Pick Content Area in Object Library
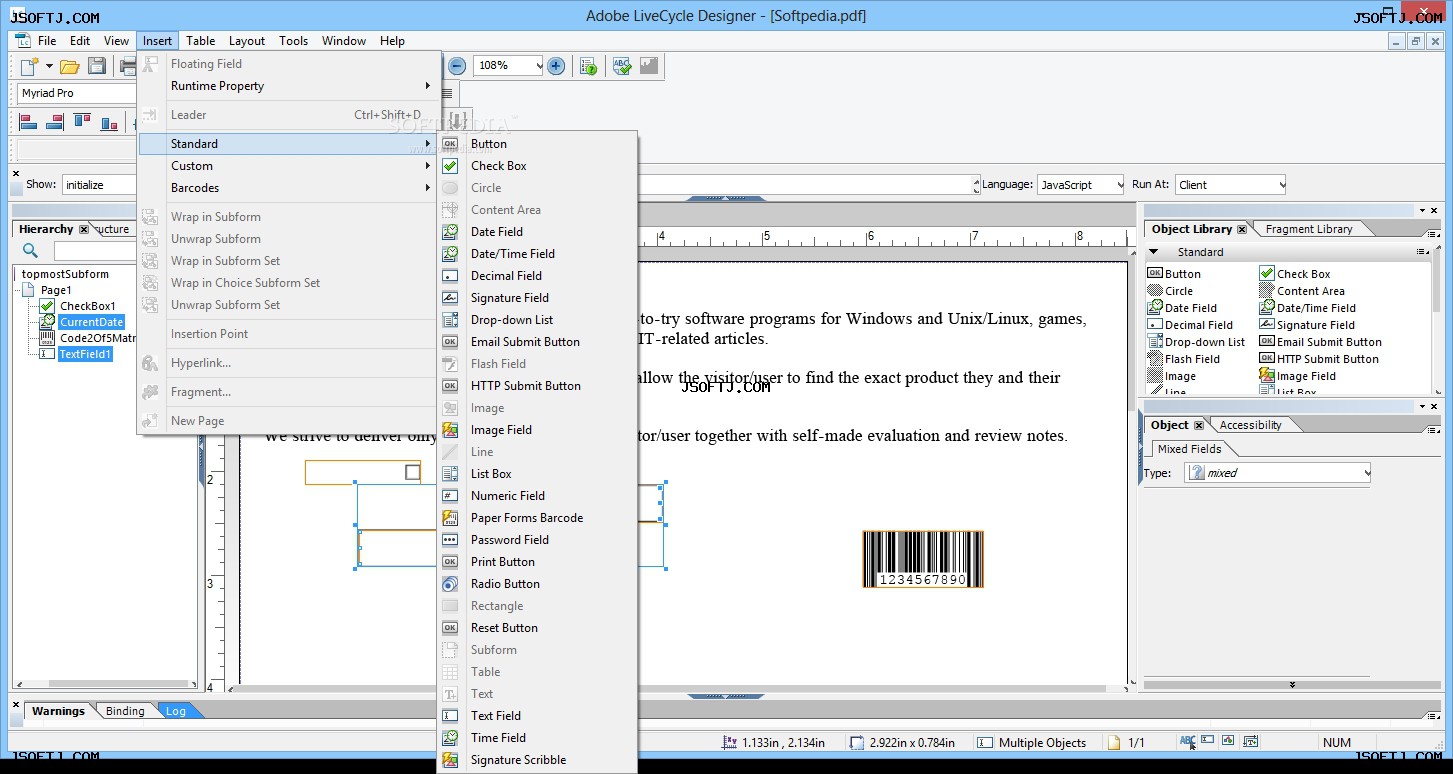The height and width of the screenshot is (774, 1453). click(1302, 291)
